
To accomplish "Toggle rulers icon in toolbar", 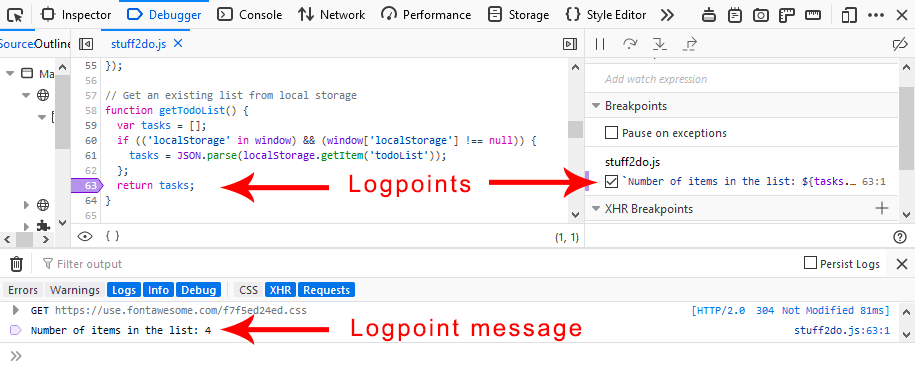I will 787,15.
